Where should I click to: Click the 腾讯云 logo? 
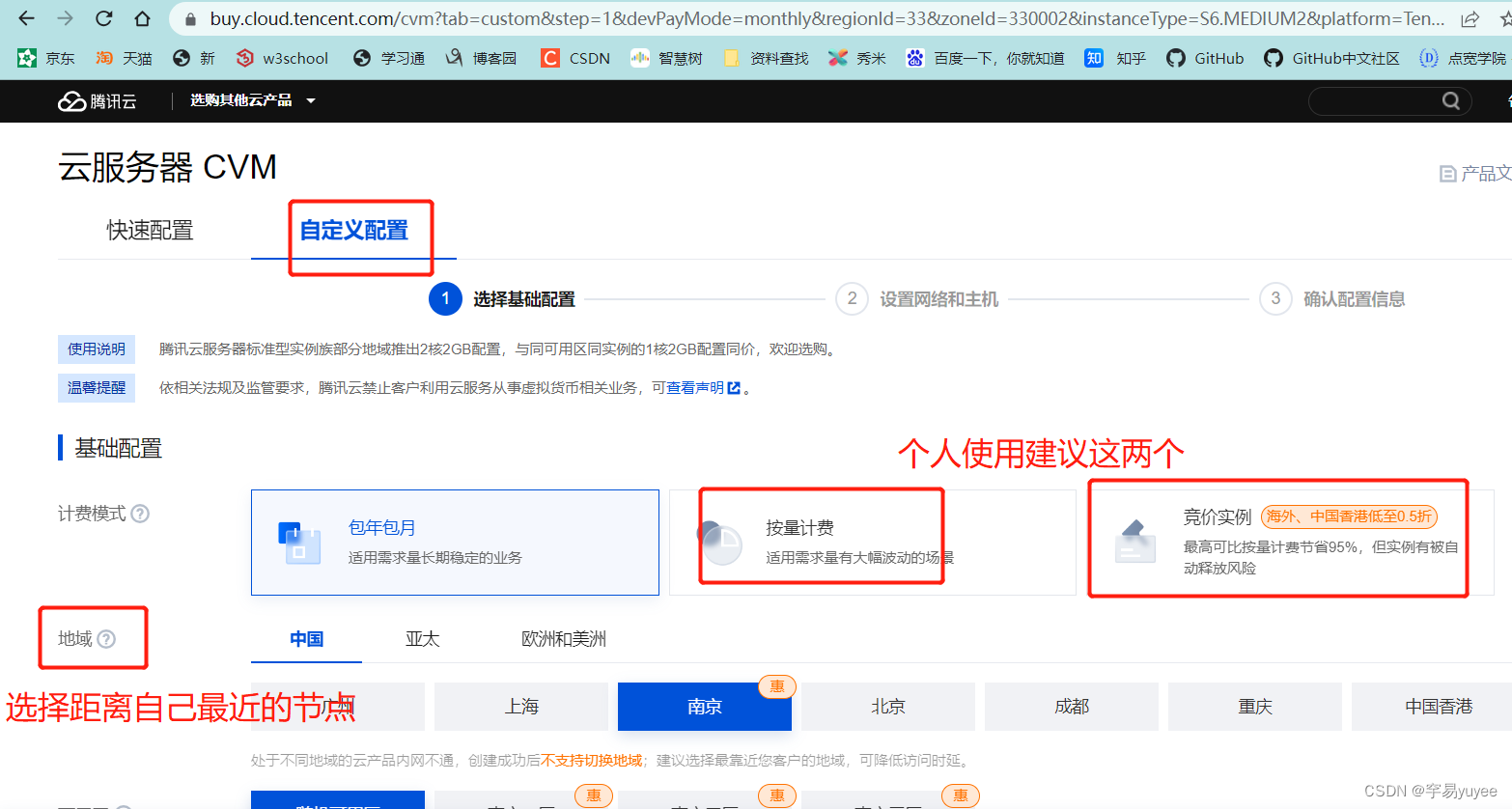pyautogui.click(x=98, y=101)
